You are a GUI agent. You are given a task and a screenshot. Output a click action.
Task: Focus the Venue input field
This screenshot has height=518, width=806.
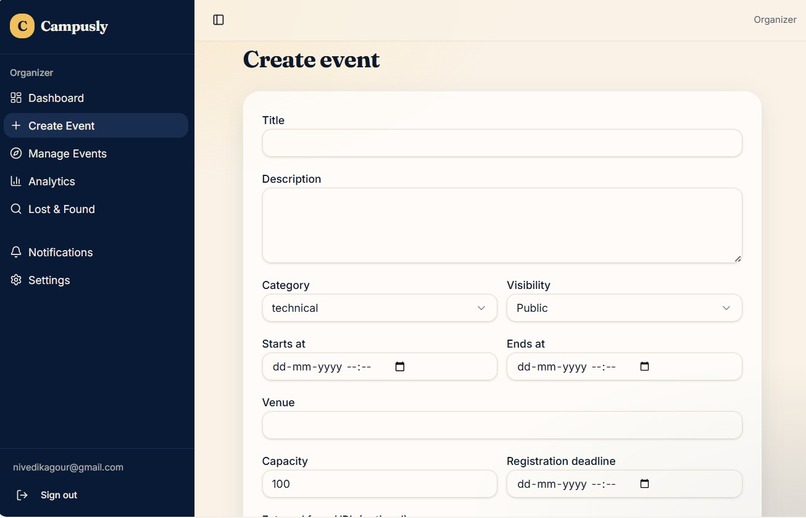pyautogui.click(x=502, y=425)
